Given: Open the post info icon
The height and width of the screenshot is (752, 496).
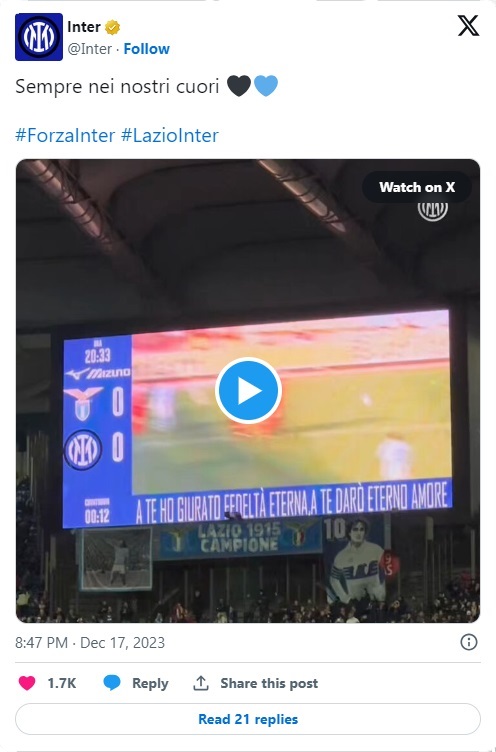Looking at the screenshot, I should (x=469, y=642).
